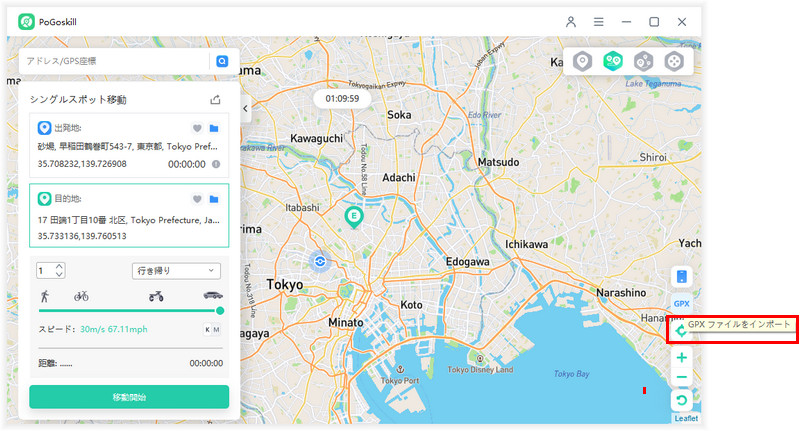Image resolution: width=800 pixels, height=431 pixels.
Task: Open the Leaflet attribution link
Action: point(686,418)
